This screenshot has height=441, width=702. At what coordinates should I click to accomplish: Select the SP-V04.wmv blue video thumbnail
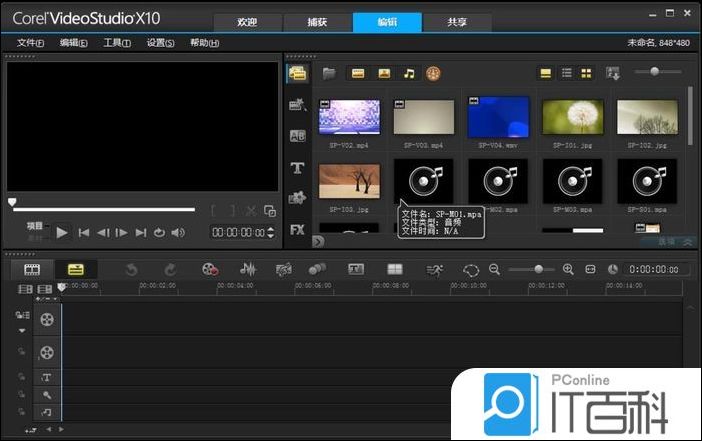498,117
